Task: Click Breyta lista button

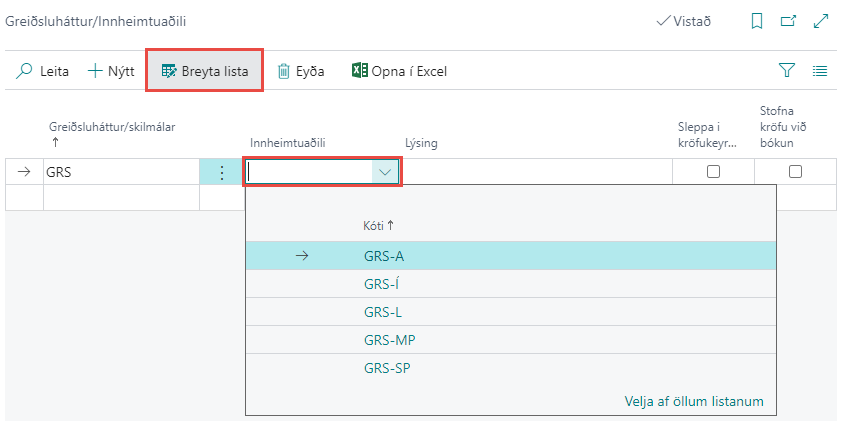Action: pos(205,71)
